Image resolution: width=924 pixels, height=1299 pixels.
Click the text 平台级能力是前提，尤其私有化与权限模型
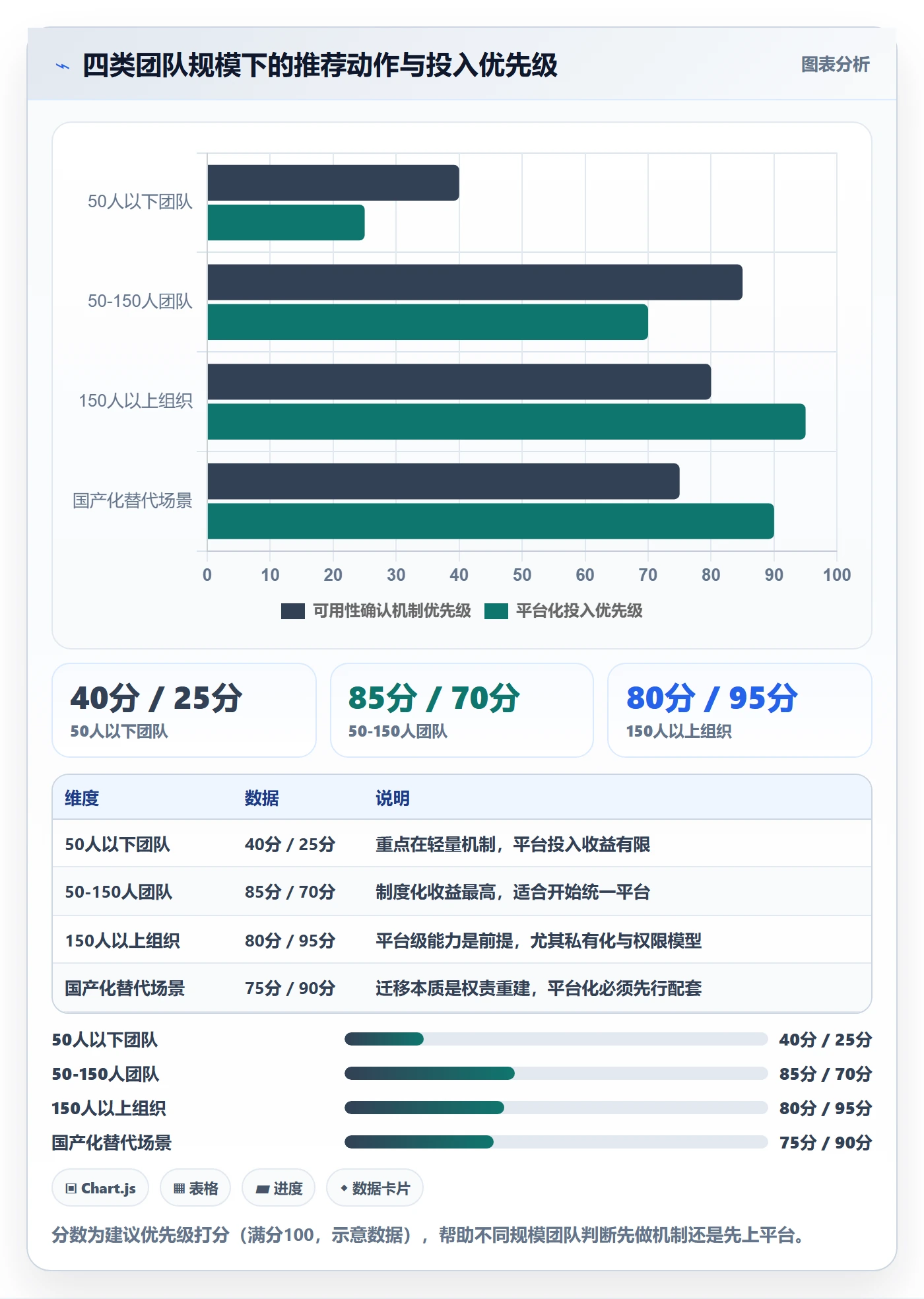[x=539, y=941]
